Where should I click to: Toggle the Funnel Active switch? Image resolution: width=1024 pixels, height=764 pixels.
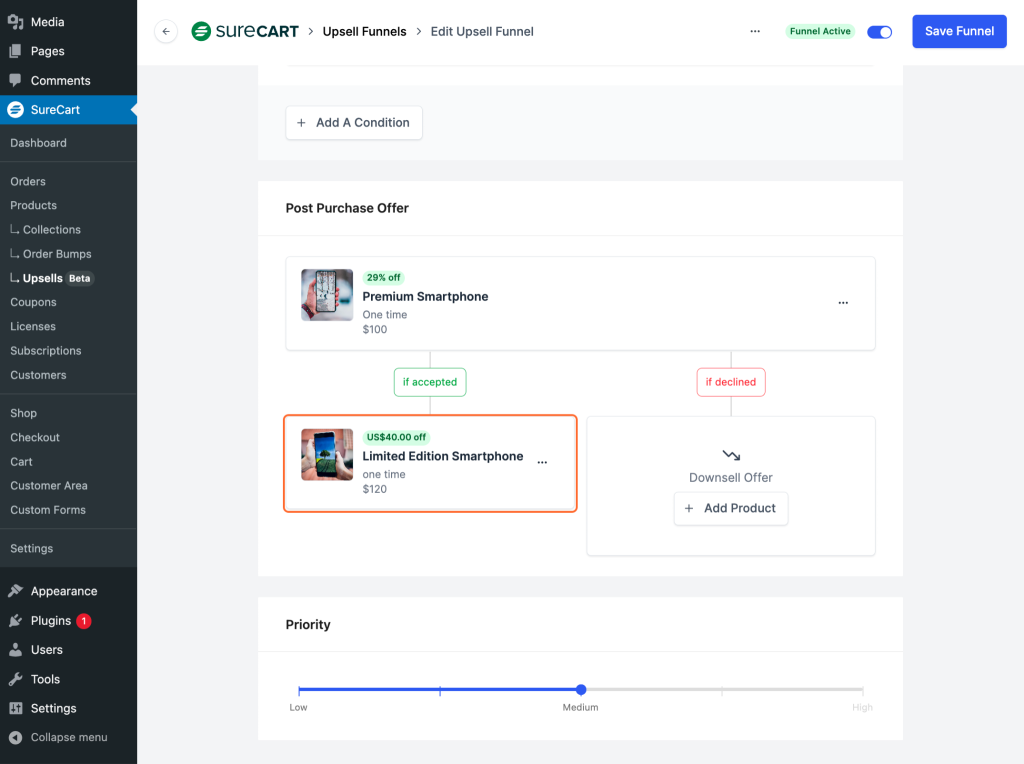click(x=879, y=32)
